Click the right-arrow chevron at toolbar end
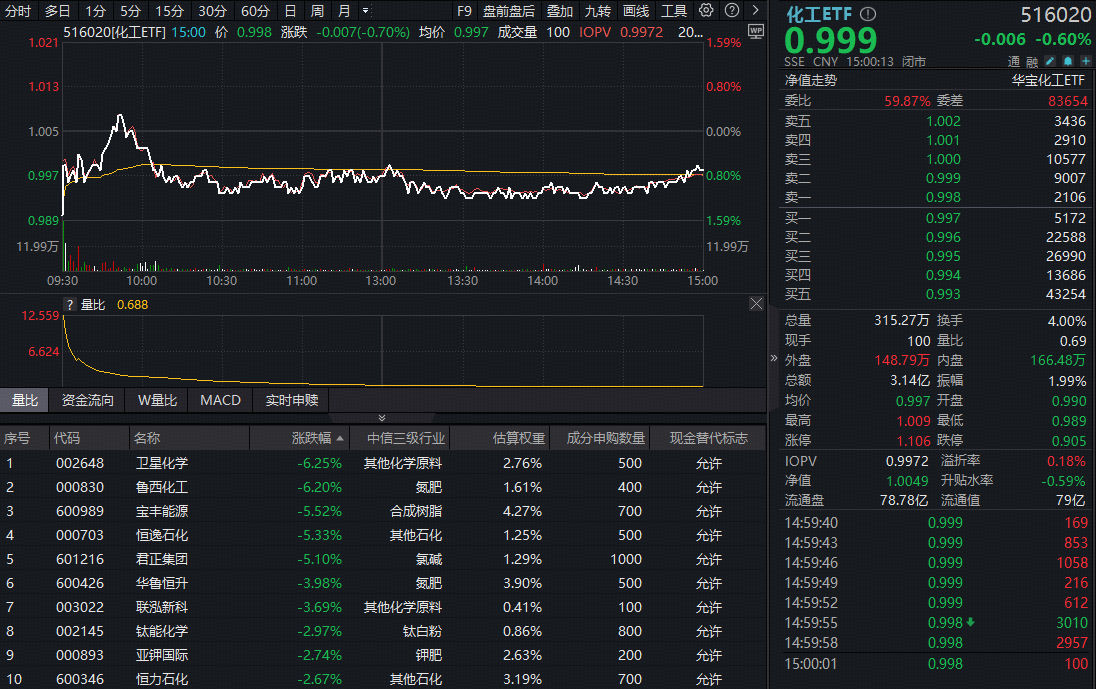Viewport: 1096px width, 689px height. pos(756,10)
